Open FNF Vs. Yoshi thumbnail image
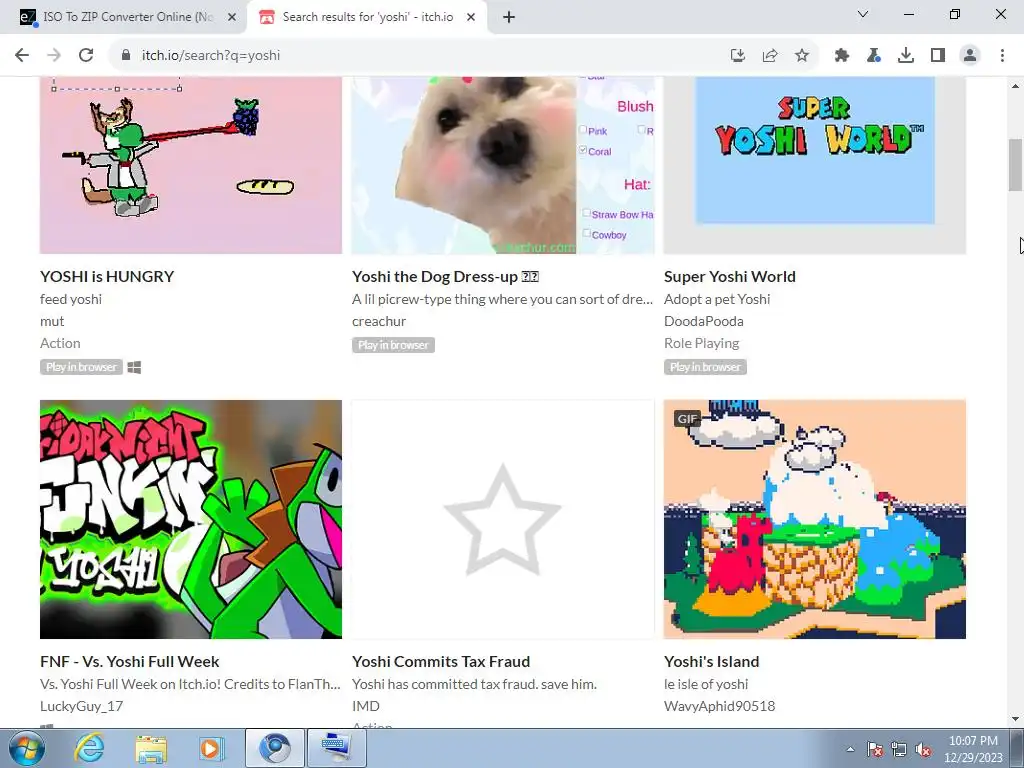The width and height of the screenshot is (1024, 768). click(x=191, y=519)
